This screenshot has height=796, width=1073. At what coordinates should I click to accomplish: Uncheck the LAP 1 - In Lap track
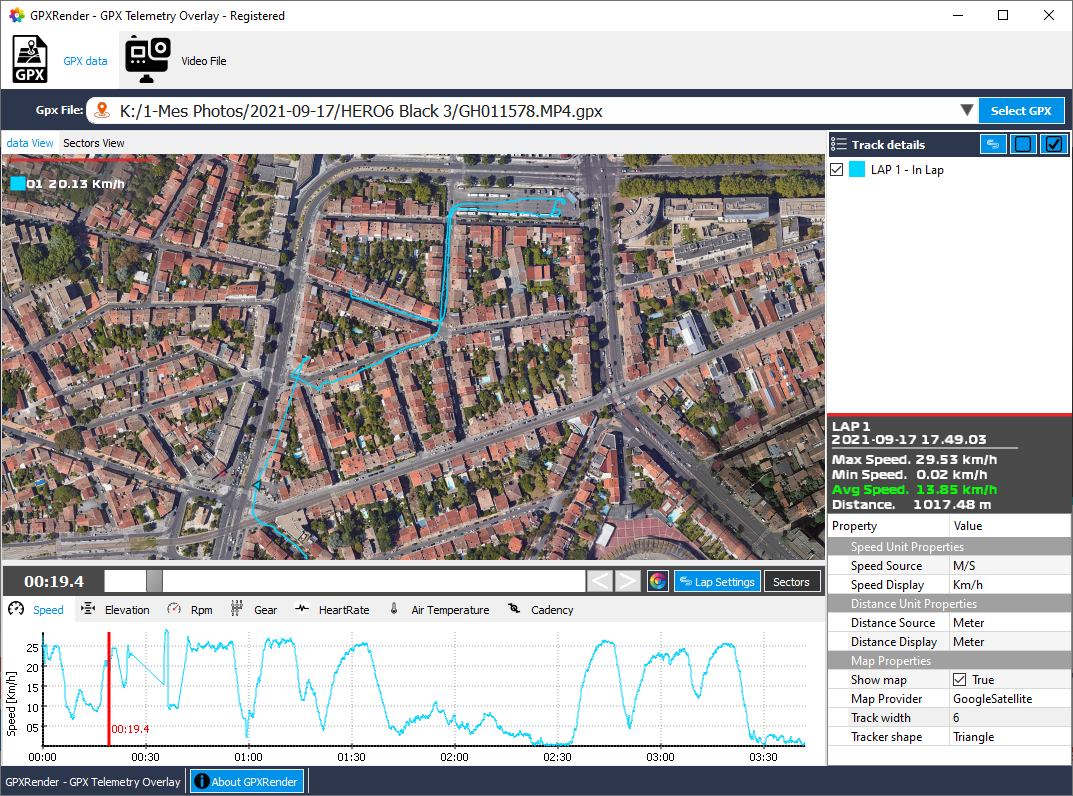point(837,169)
